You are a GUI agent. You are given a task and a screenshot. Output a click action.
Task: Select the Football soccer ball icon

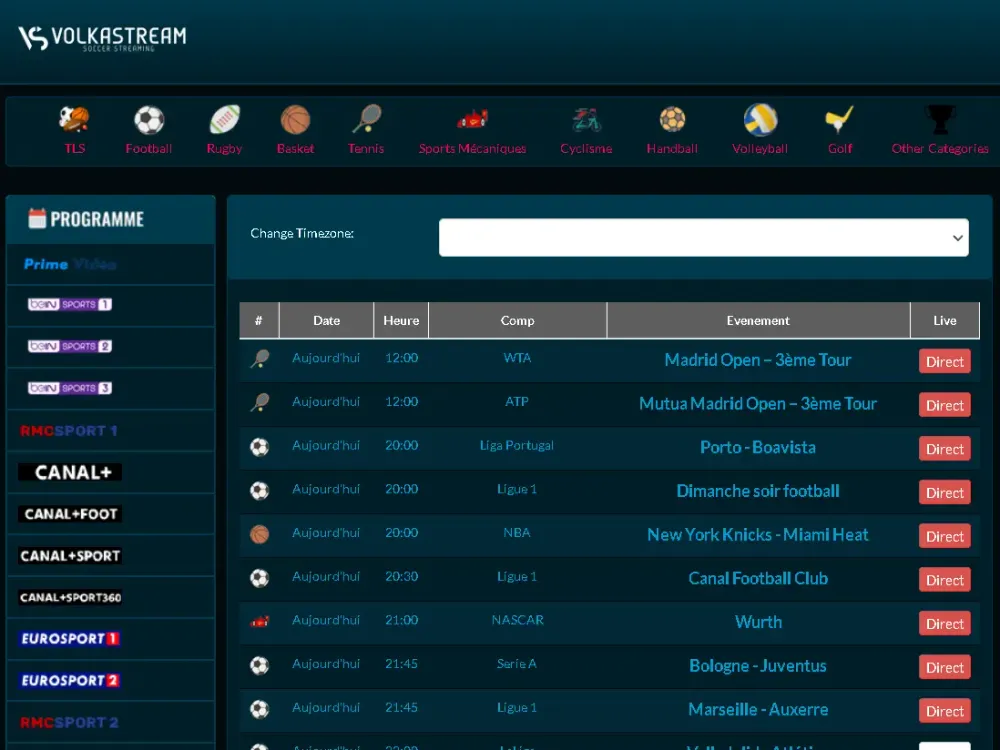click(149, 119)
